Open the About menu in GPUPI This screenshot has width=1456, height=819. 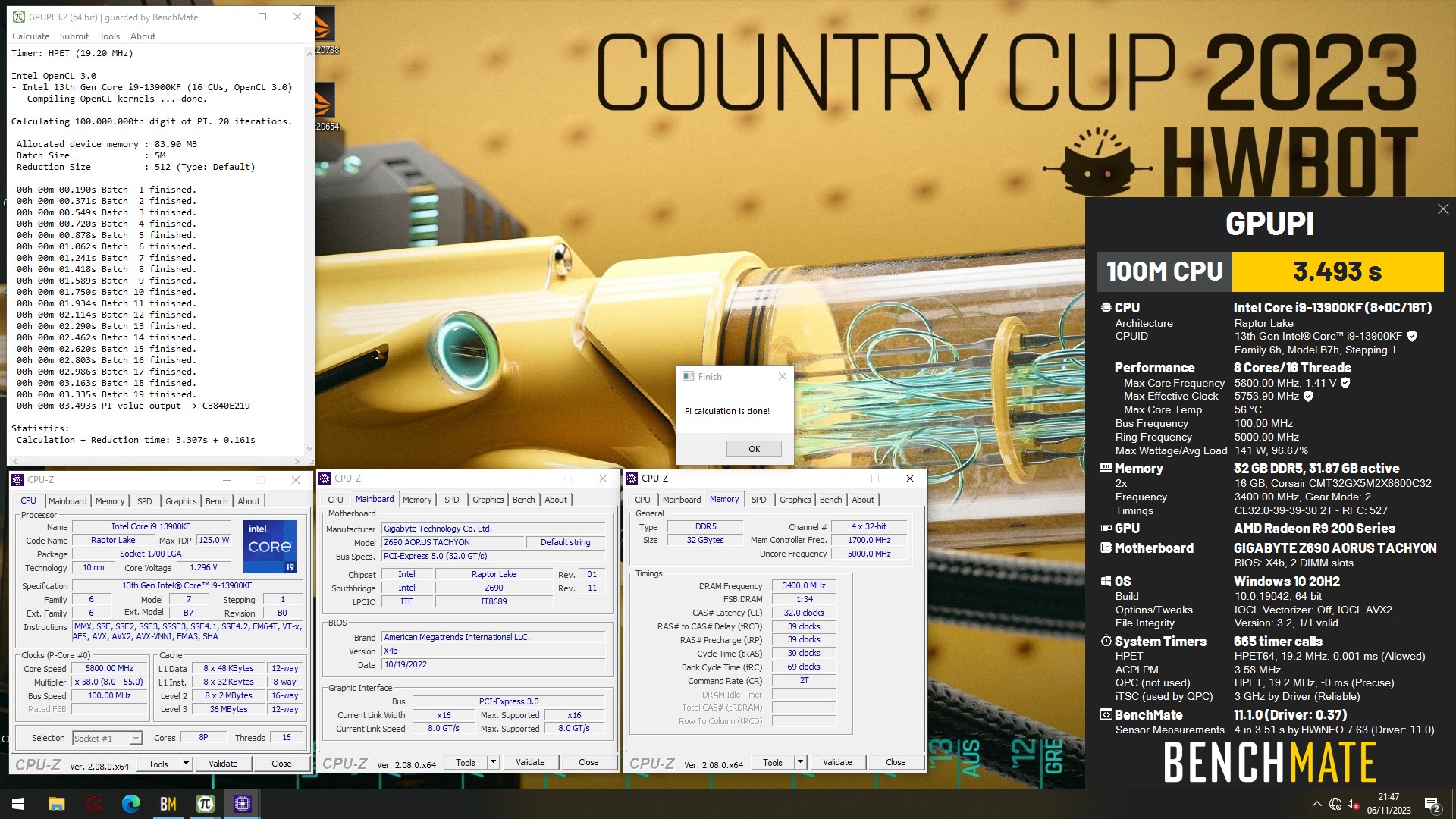tap(143, 36)
